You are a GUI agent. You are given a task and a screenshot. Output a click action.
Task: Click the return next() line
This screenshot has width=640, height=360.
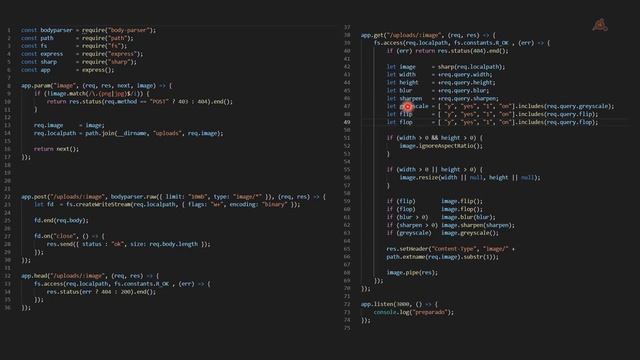pos(56,149)
